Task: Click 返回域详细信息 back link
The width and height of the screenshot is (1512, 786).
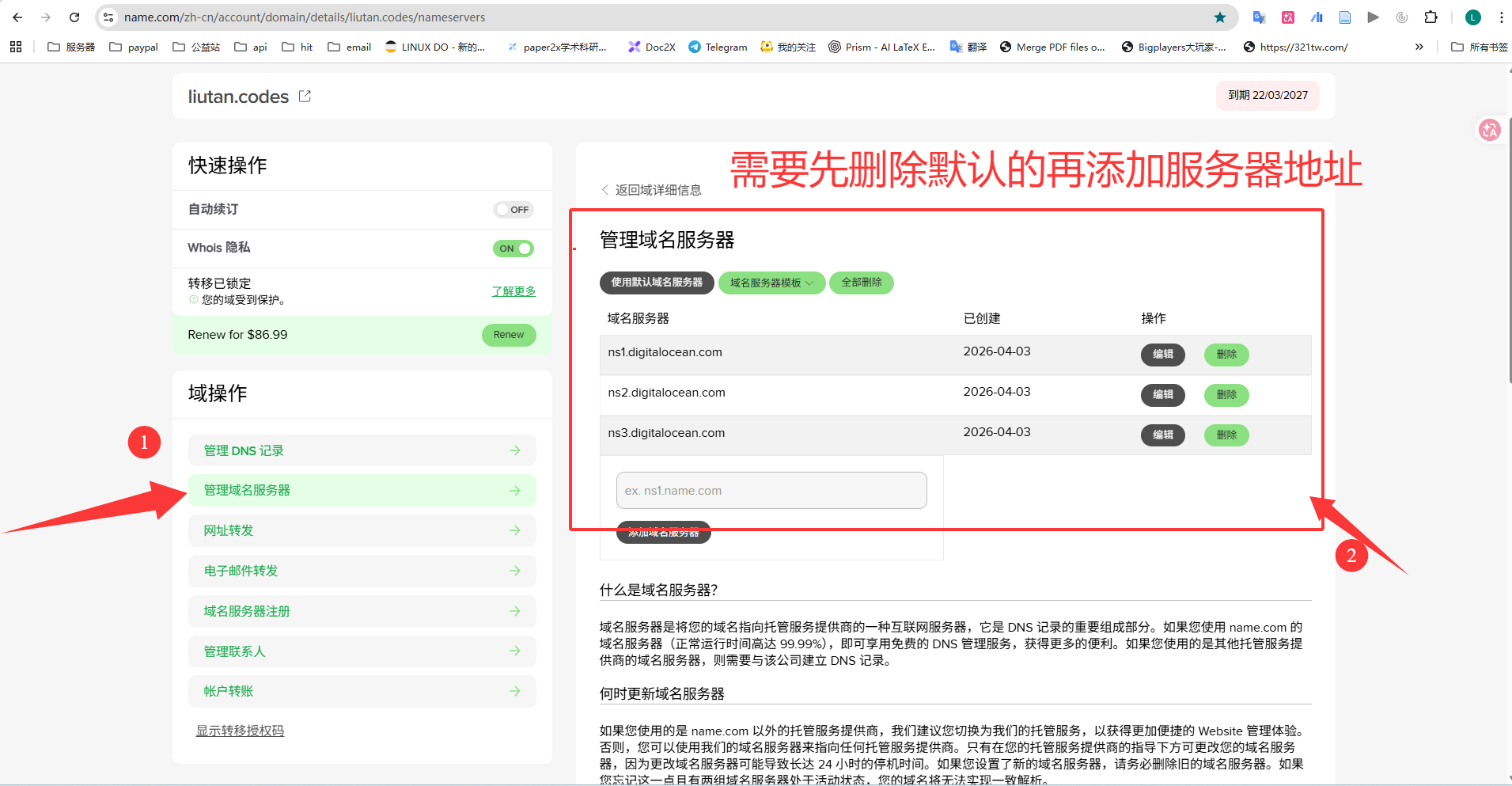Action: (651, 190)
